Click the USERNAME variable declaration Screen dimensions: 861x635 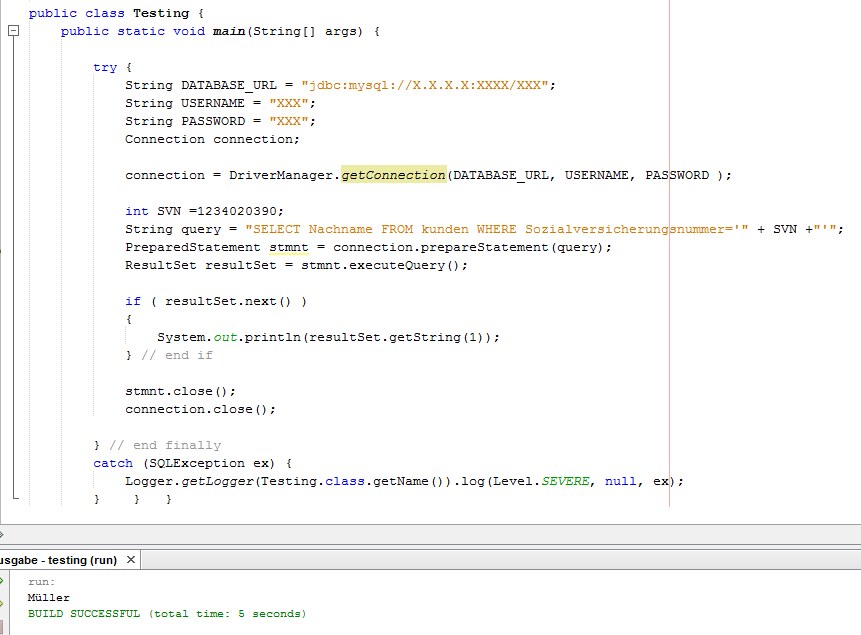(213, 103)
